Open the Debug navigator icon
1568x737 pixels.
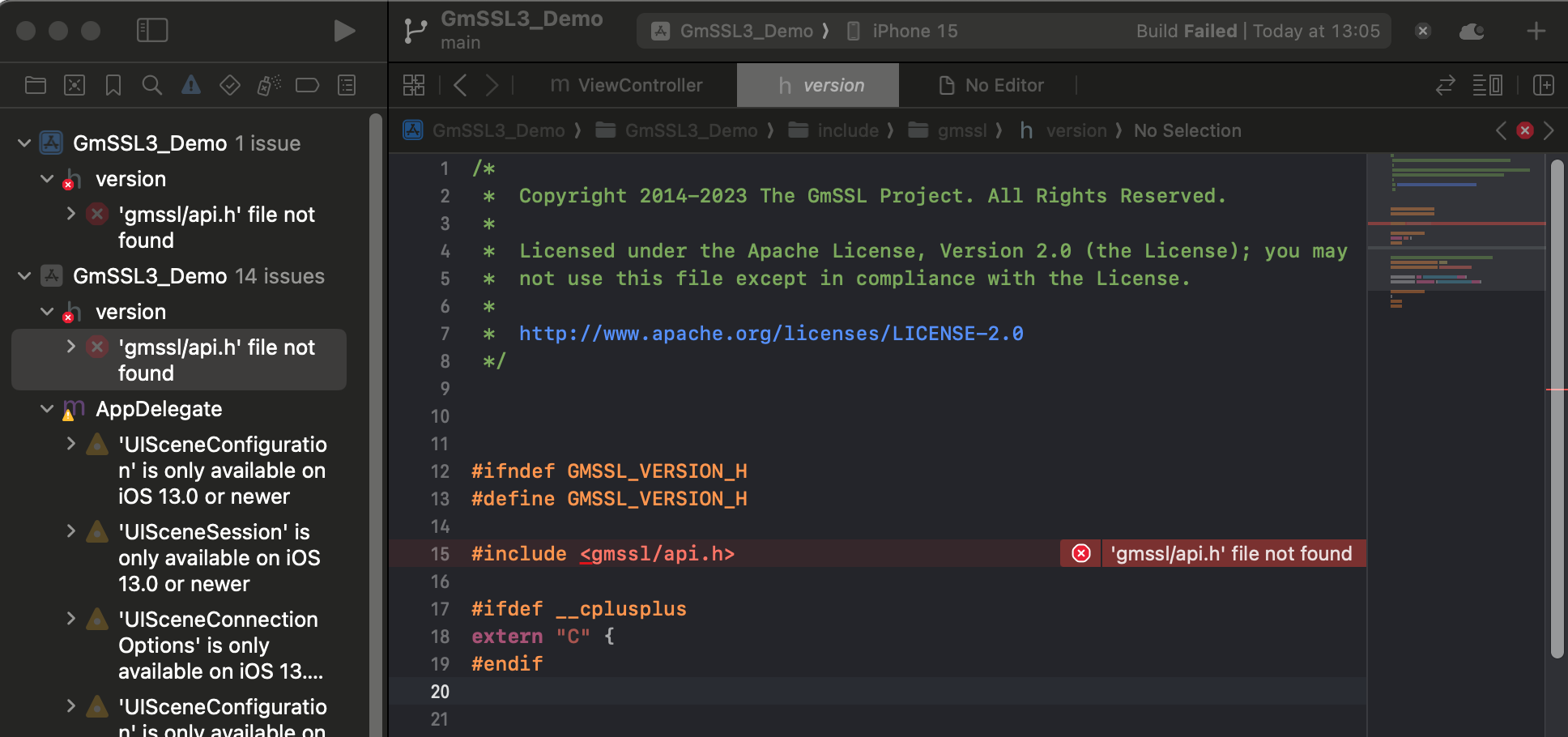[269, 85]
